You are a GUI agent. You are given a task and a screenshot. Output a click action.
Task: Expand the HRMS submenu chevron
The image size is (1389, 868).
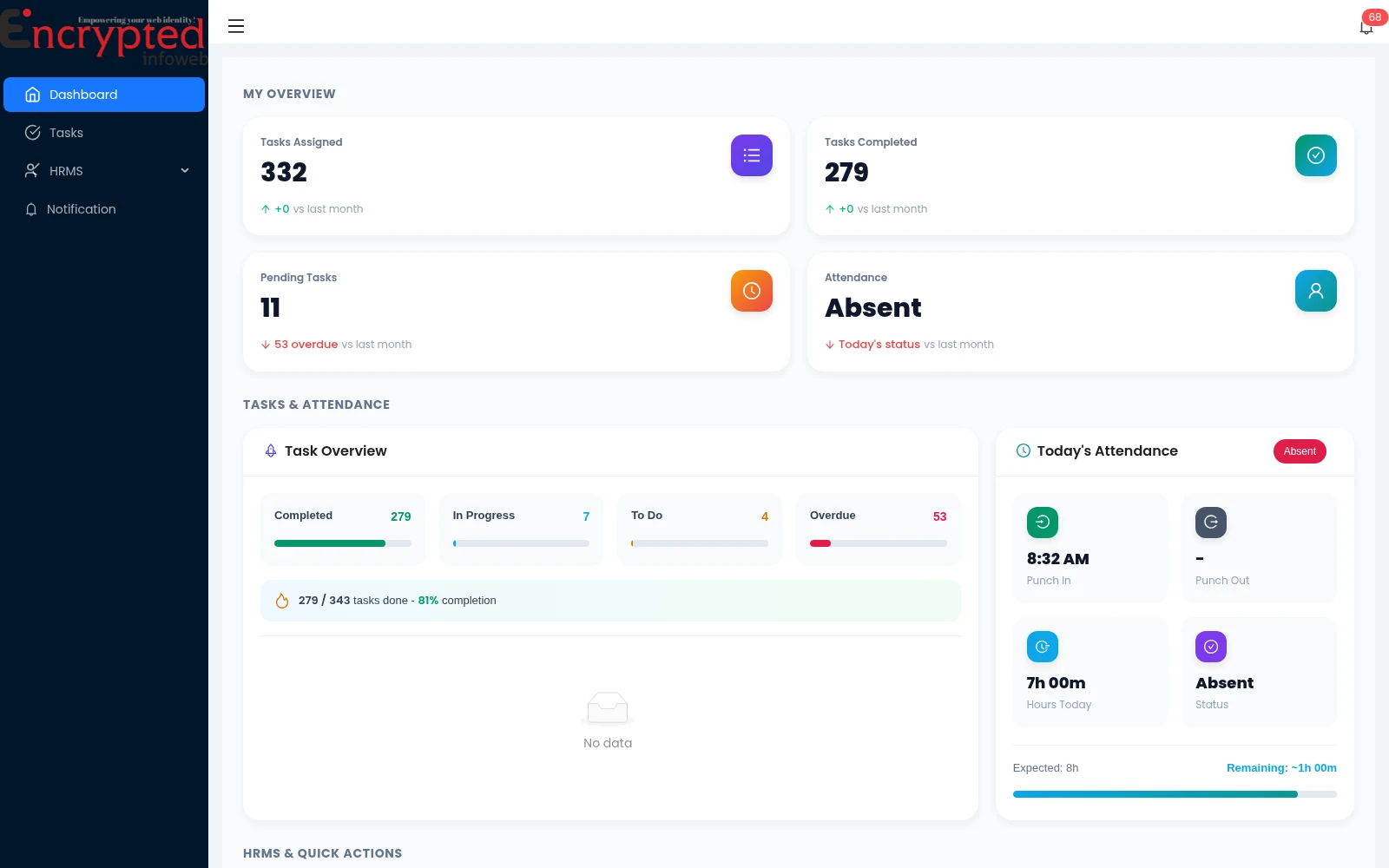185,171
